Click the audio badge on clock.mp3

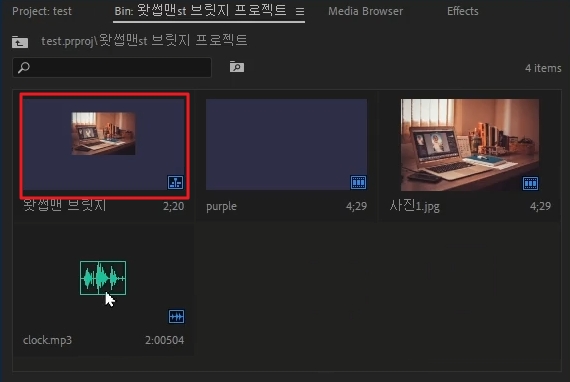176,317
